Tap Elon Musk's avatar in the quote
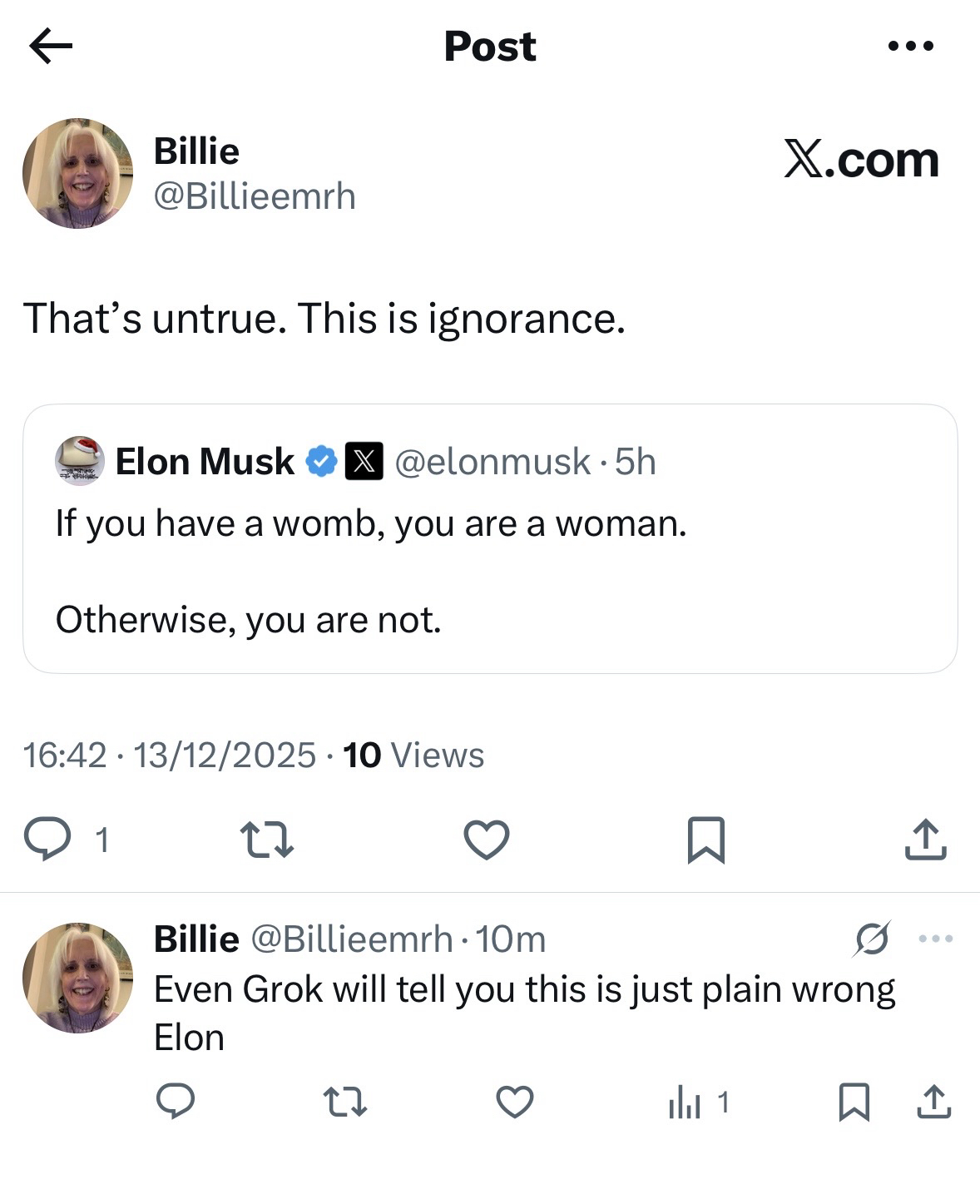The image size is (980, 1204). 80,460
